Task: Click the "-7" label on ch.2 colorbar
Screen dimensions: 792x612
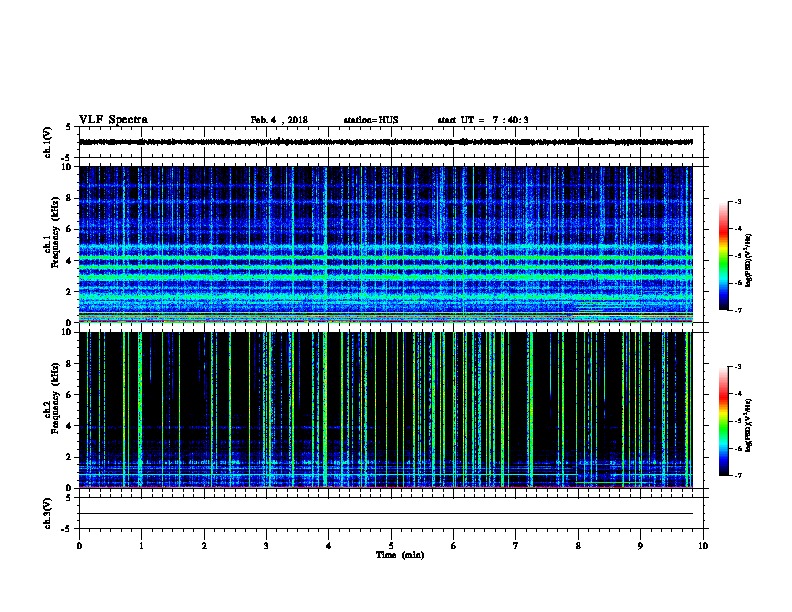Action: (x=737, y=476)
